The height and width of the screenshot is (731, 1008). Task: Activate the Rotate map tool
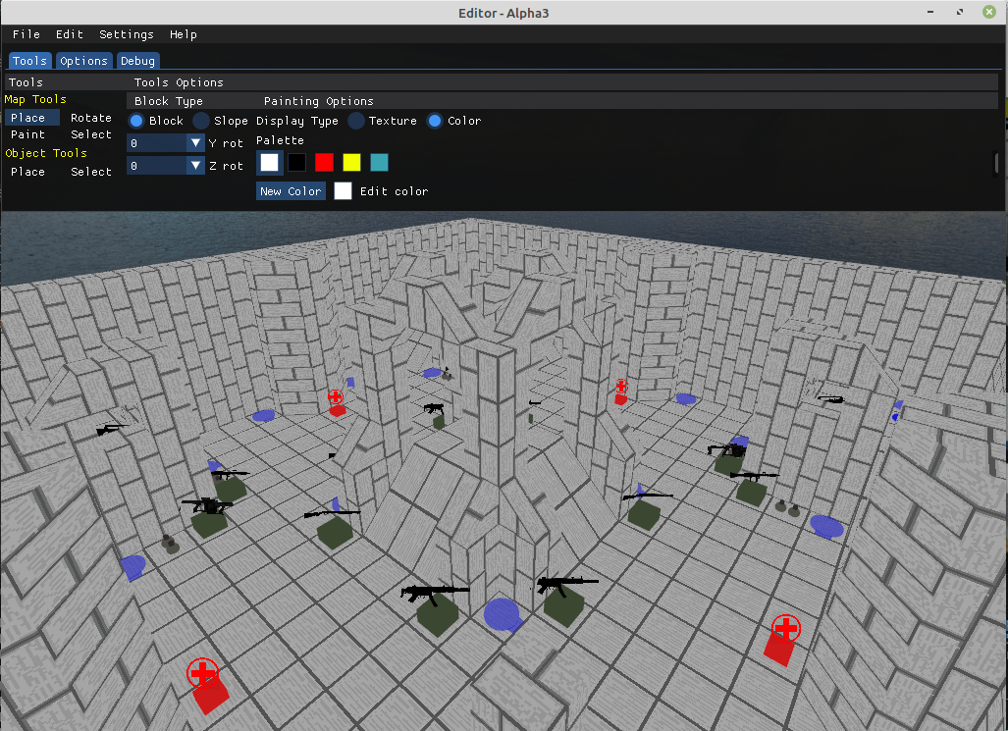91,117
